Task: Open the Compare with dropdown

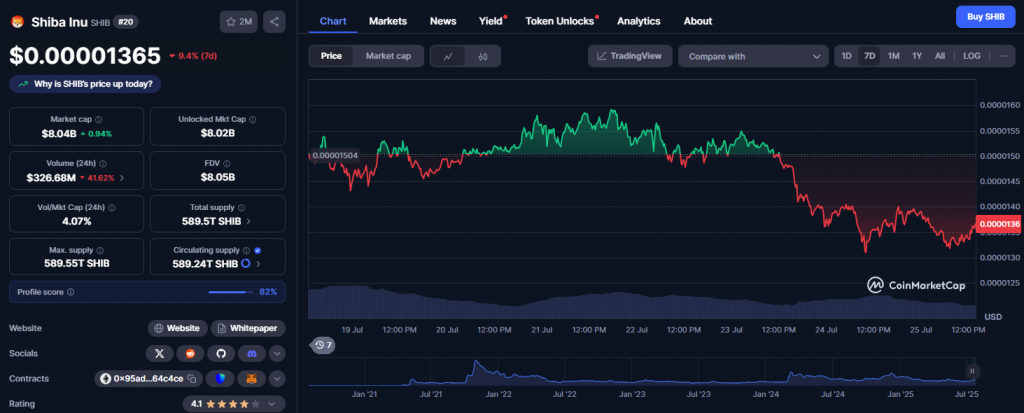Action: point(753,56)
